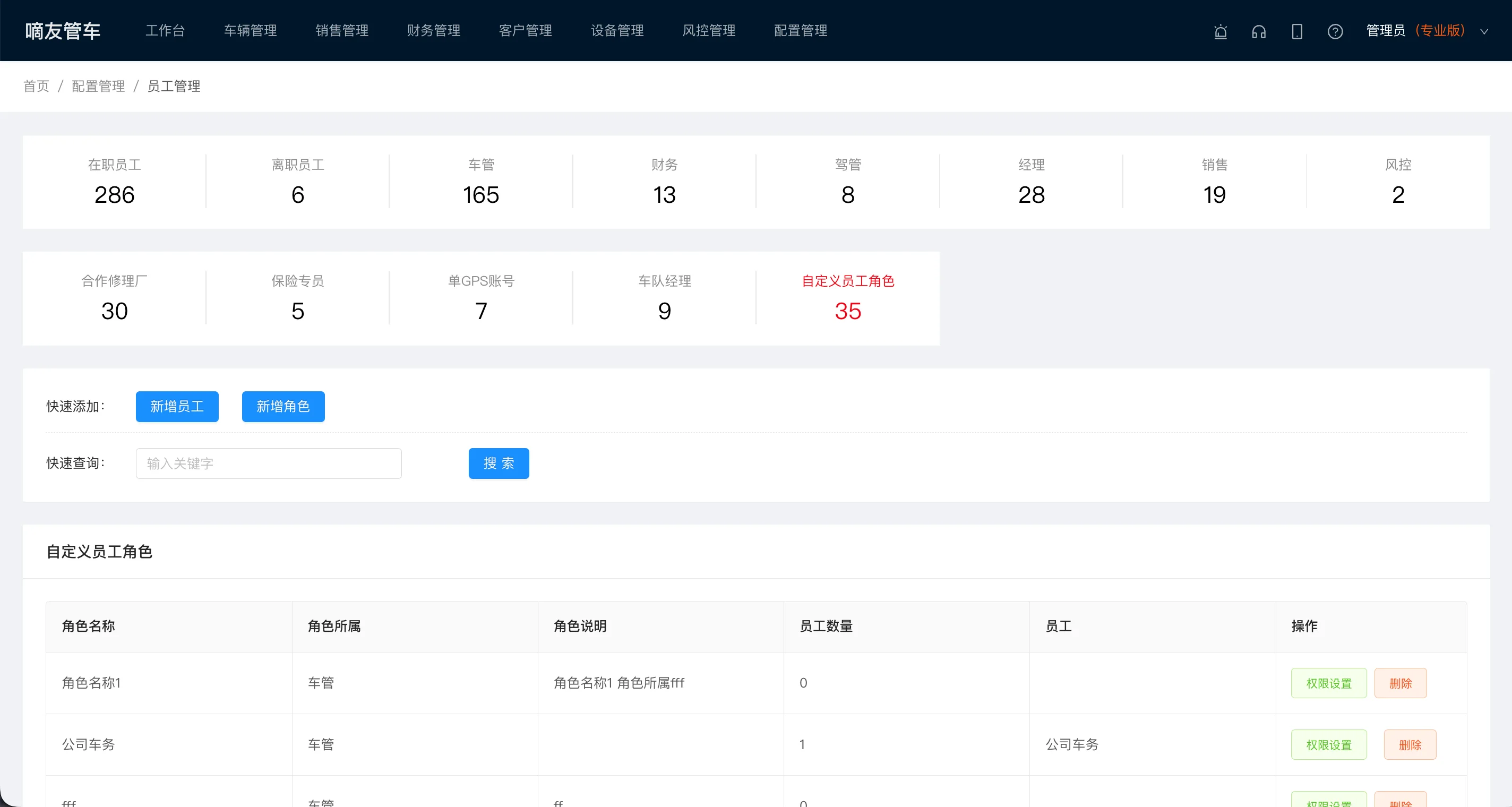
Task: Click 权限设置 for 角色名称1 row
Action: tap(1329, 683)
